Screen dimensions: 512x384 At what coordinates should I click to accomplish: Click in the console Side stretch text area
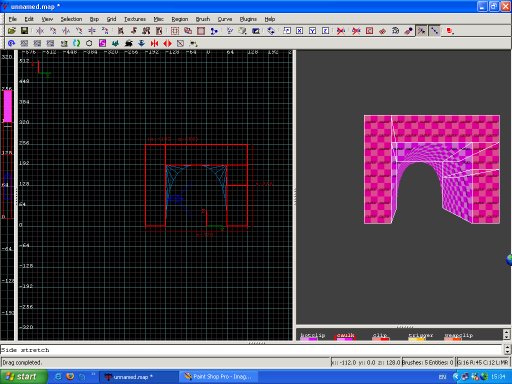(x=251, y=350)
